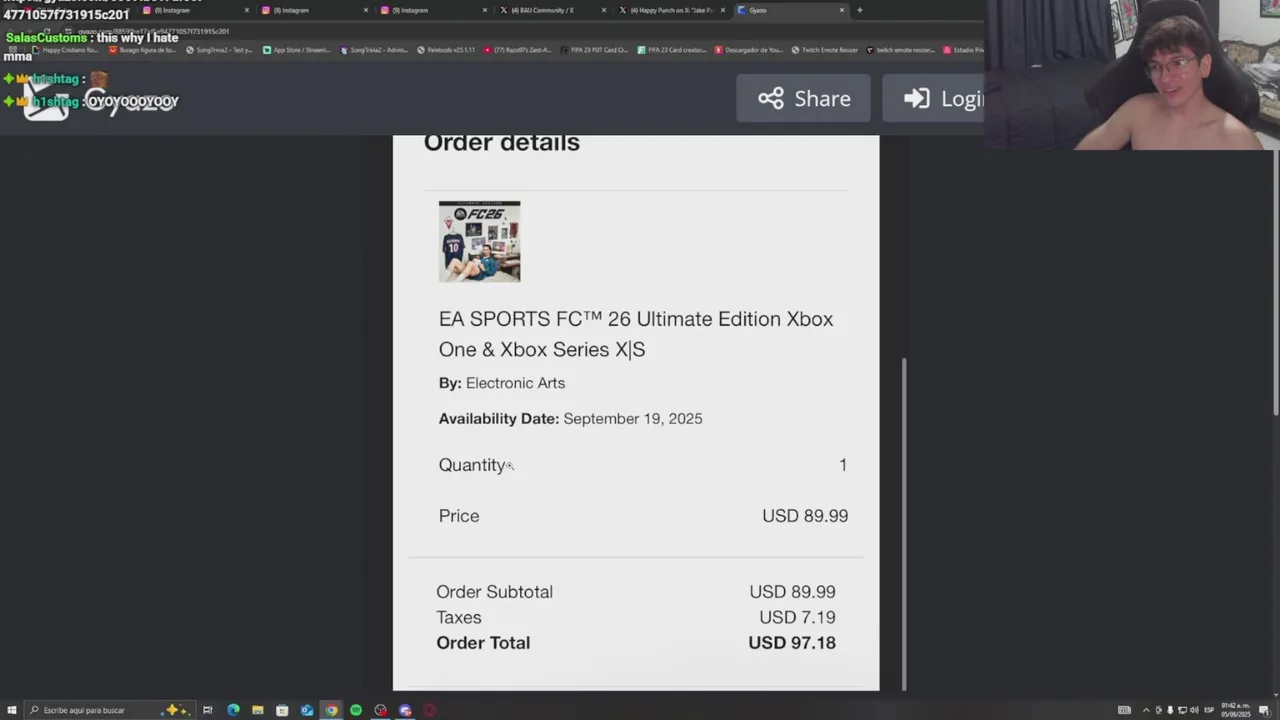
Task: Open the Outlook taskbar icon
Action: coord(307,710)
